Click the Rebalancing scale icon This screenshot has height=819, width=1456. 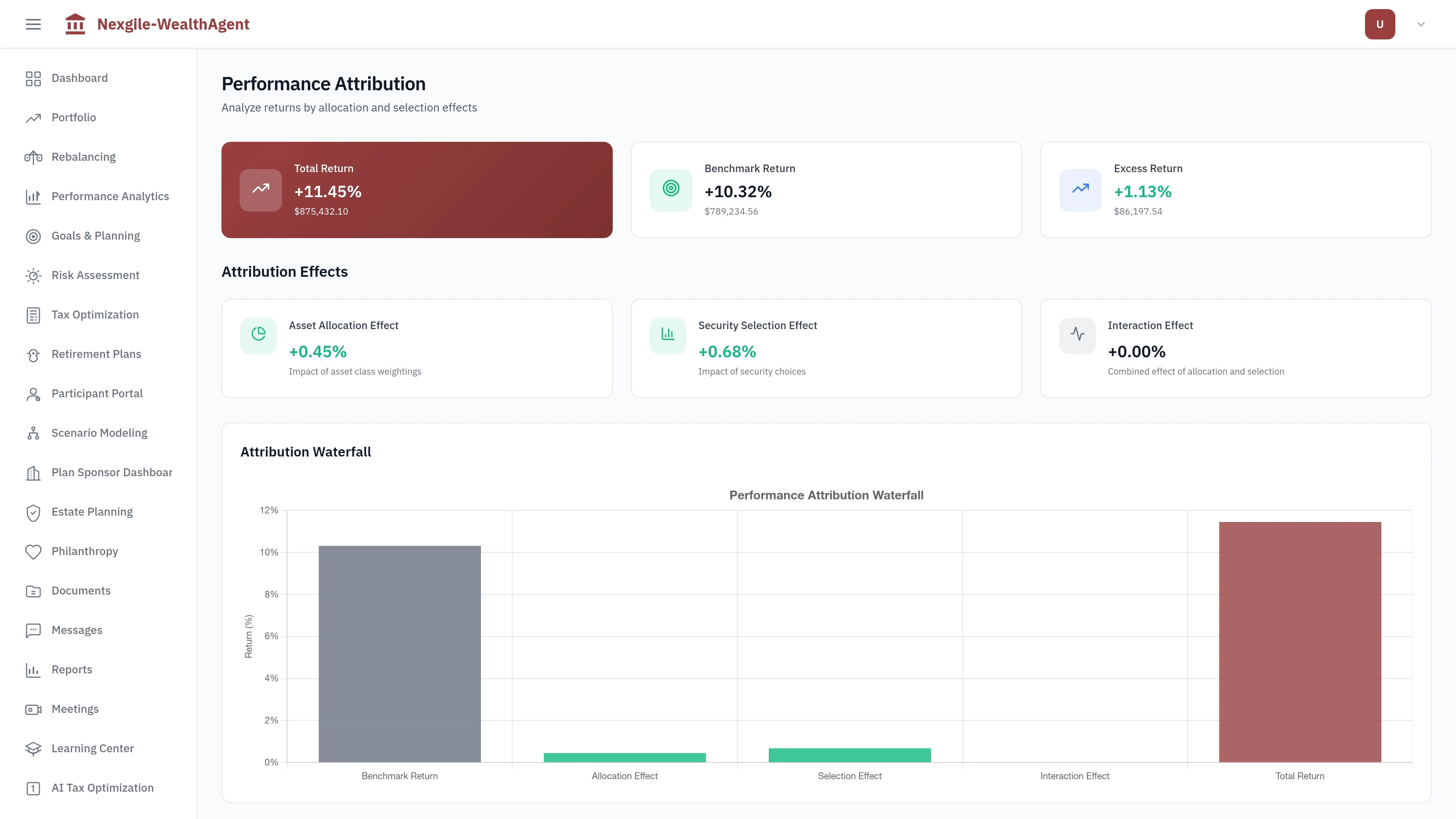tap(33, 157)
